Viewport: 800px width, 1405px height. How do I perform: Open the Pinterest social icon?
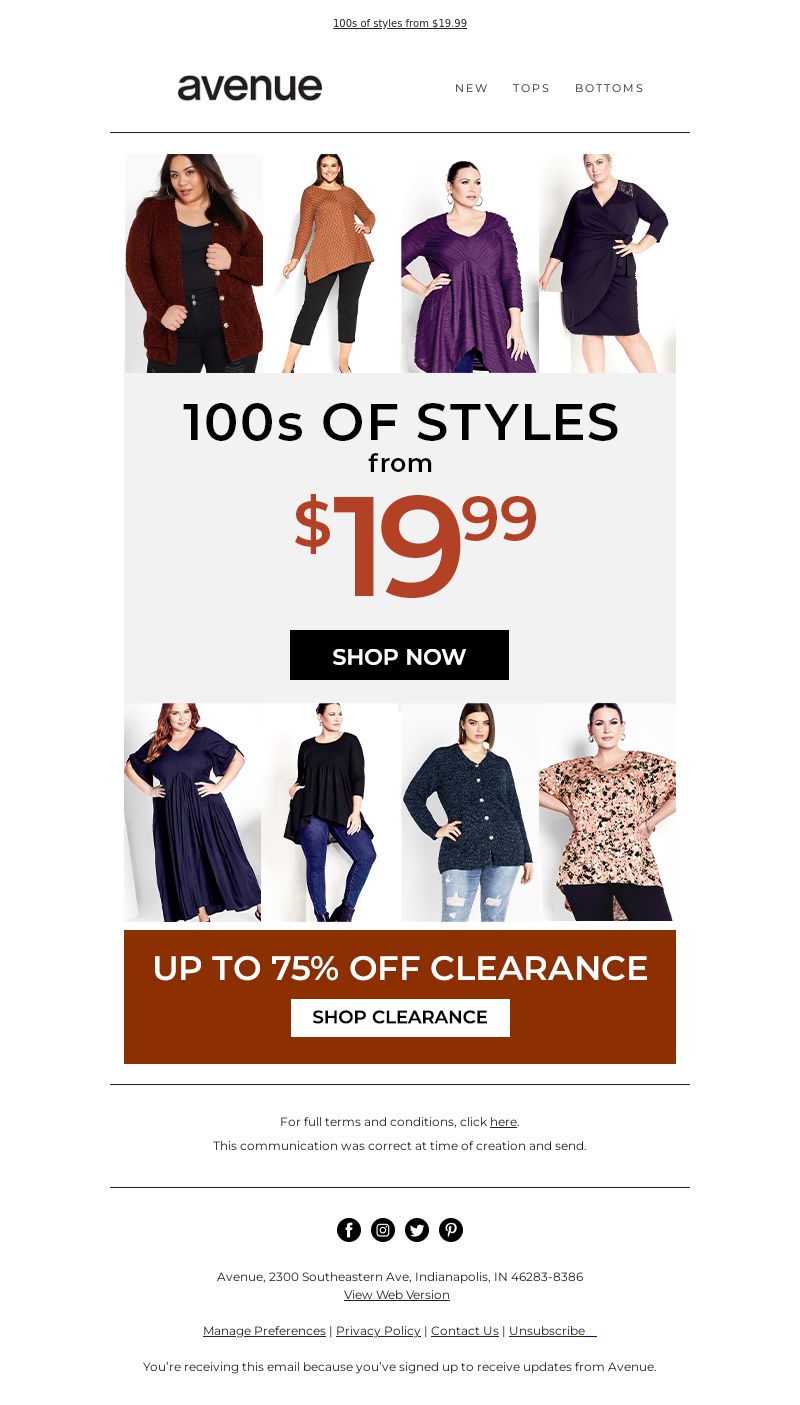[451, 1230]
